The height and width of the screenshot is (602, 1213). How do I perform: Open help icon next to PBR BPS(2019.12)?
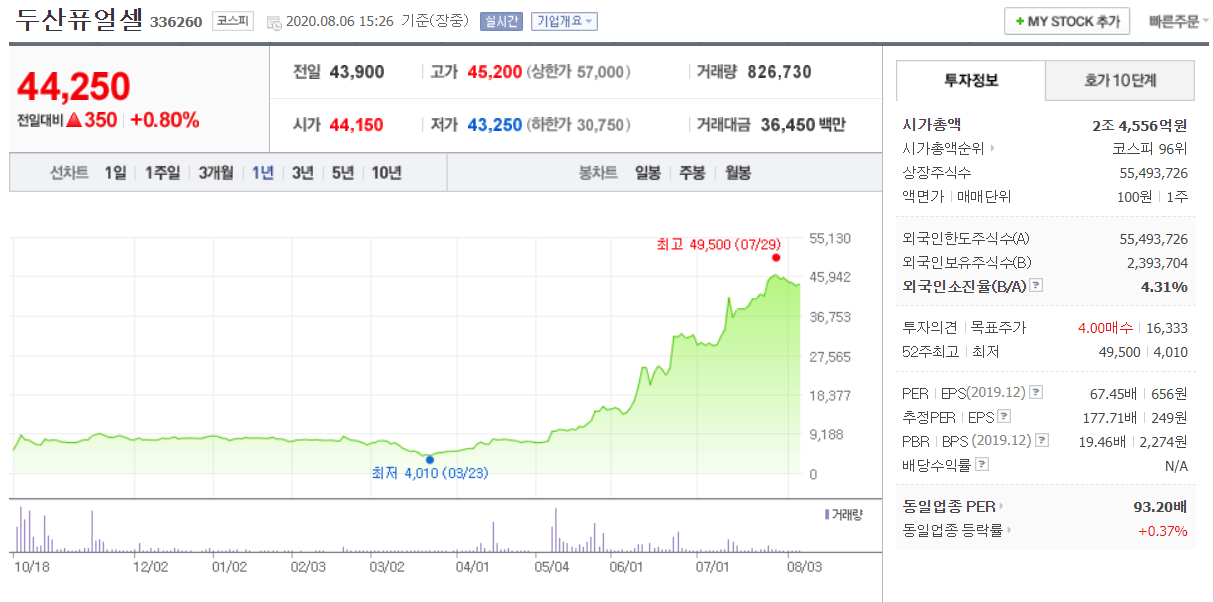tap(1042, 440)
